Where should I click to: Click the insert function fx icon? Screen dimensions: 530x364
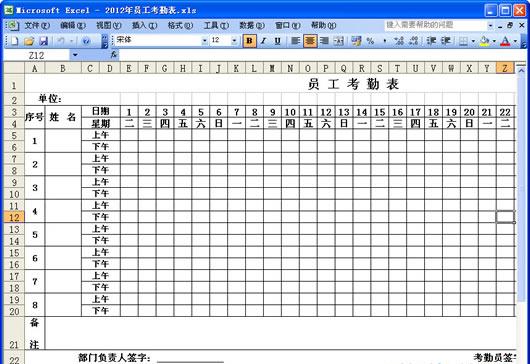[x=114, y=54]
